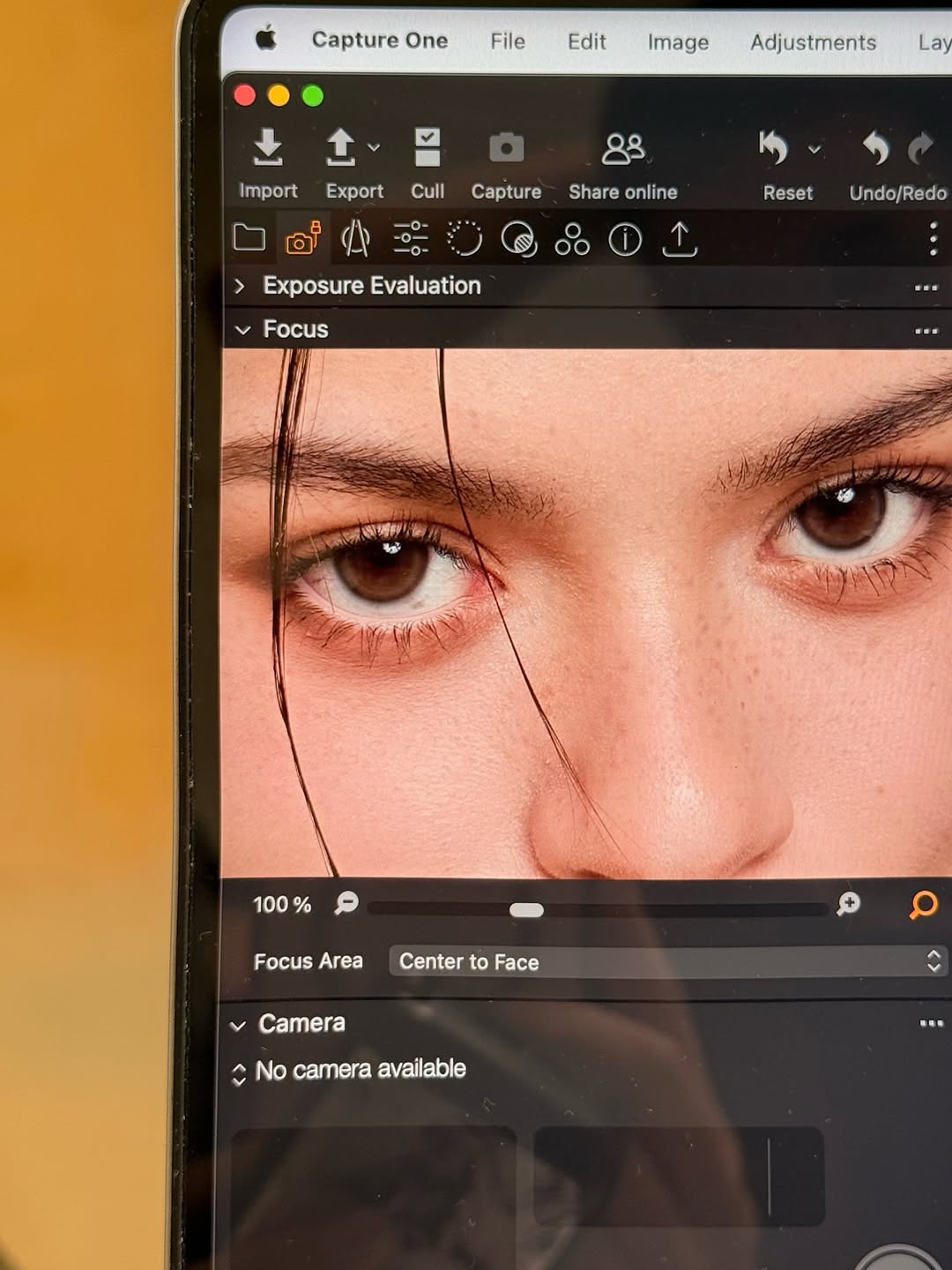Viewport: 952px width, 1270px height.
Task: Click the Reset adjustments icon
Action: point(774,148)
